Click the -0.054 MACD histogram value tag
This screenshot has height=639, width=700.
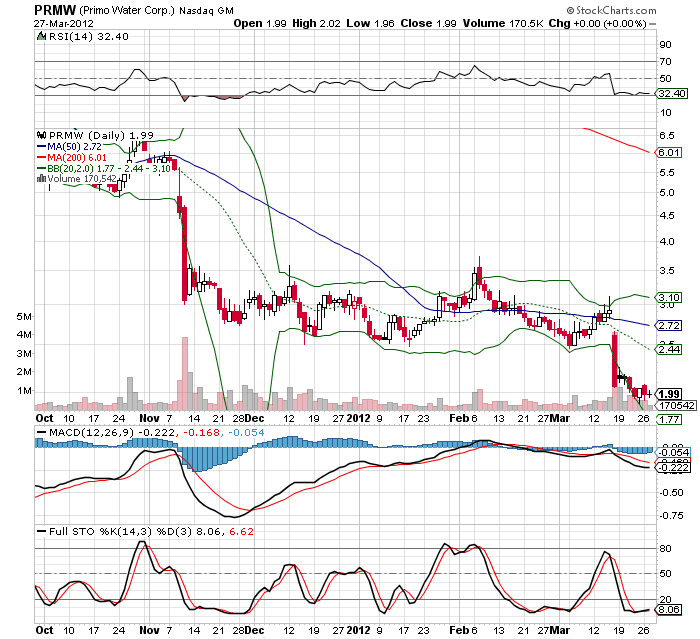[x=672, y=452]
